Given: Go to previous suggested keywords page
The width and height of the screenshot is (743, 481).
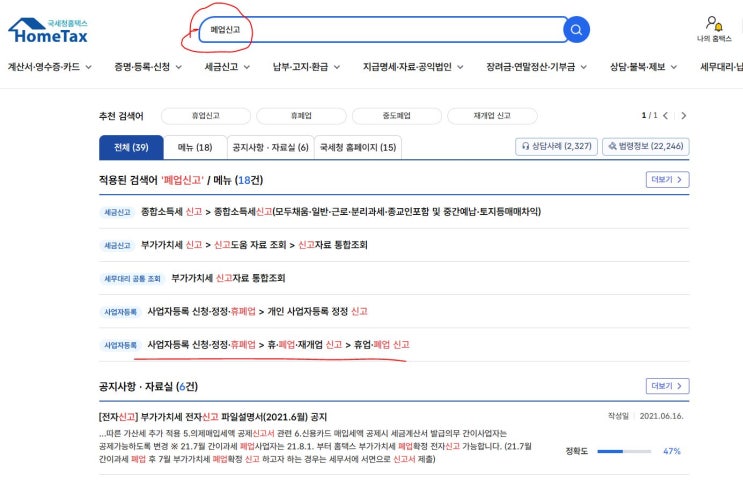Looking at the screenshot, I should tap(666, 116).
